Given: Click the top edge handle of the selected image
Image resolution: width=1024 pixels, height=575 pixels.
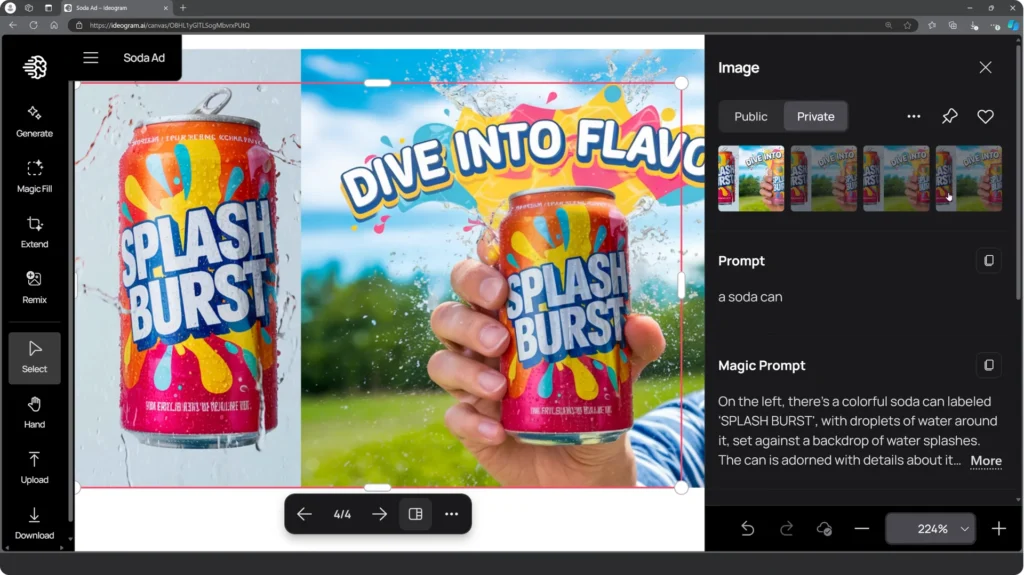Looking at the screenshot, I should click(x=377, y=83).
